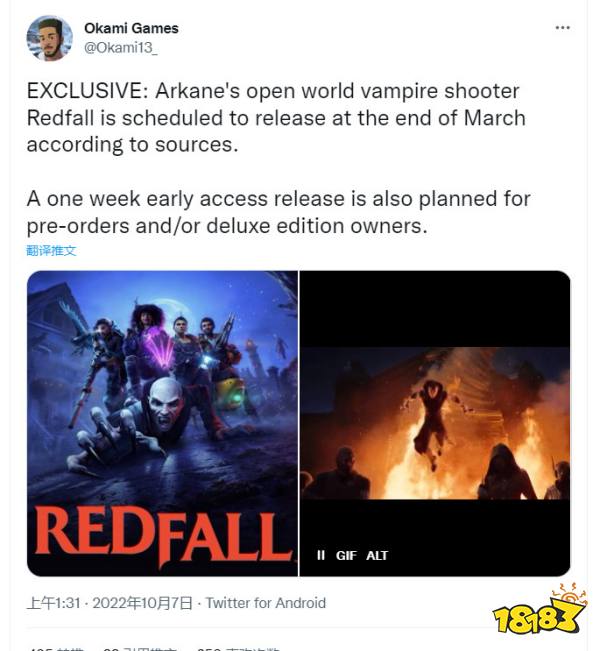This screenshot has height=651, width=600.
Task: Pause the playing GIF
Action: tap(321, 555)
